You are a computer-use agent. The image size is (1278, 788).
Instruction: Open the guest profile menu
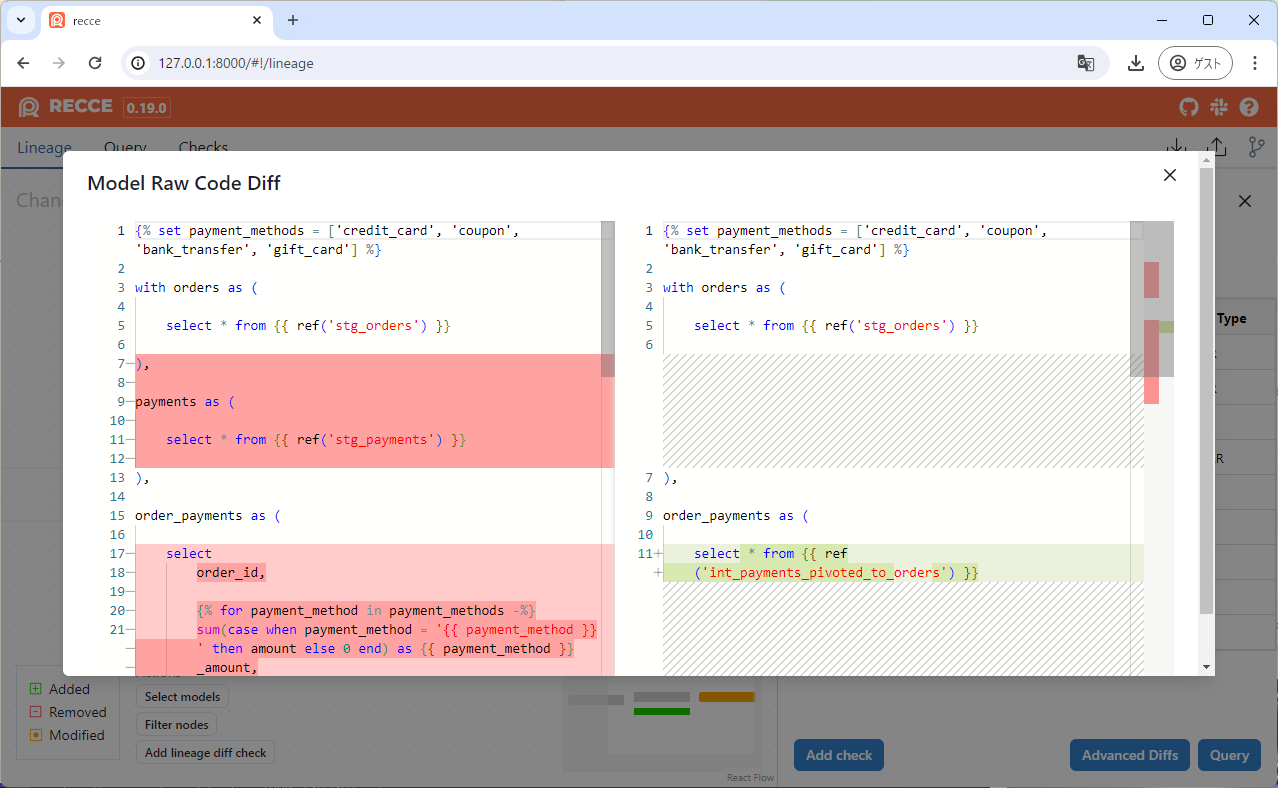[x=1195, y=62]
